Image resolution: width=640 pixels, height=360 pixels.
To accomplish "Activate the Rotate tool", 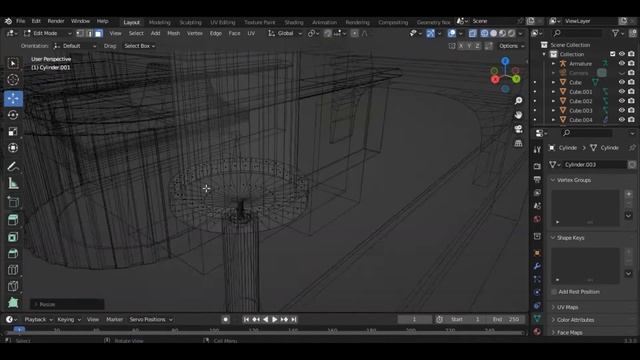I will pos(13,115).
